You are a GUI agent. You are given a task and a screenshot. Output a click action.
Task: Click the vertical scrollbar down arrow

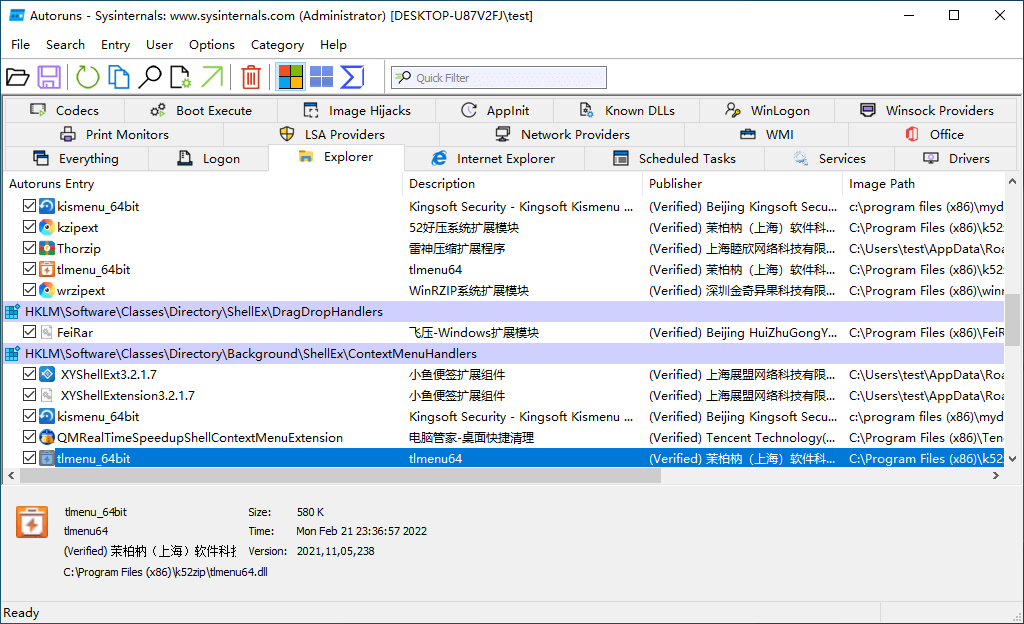point(1013,459)
